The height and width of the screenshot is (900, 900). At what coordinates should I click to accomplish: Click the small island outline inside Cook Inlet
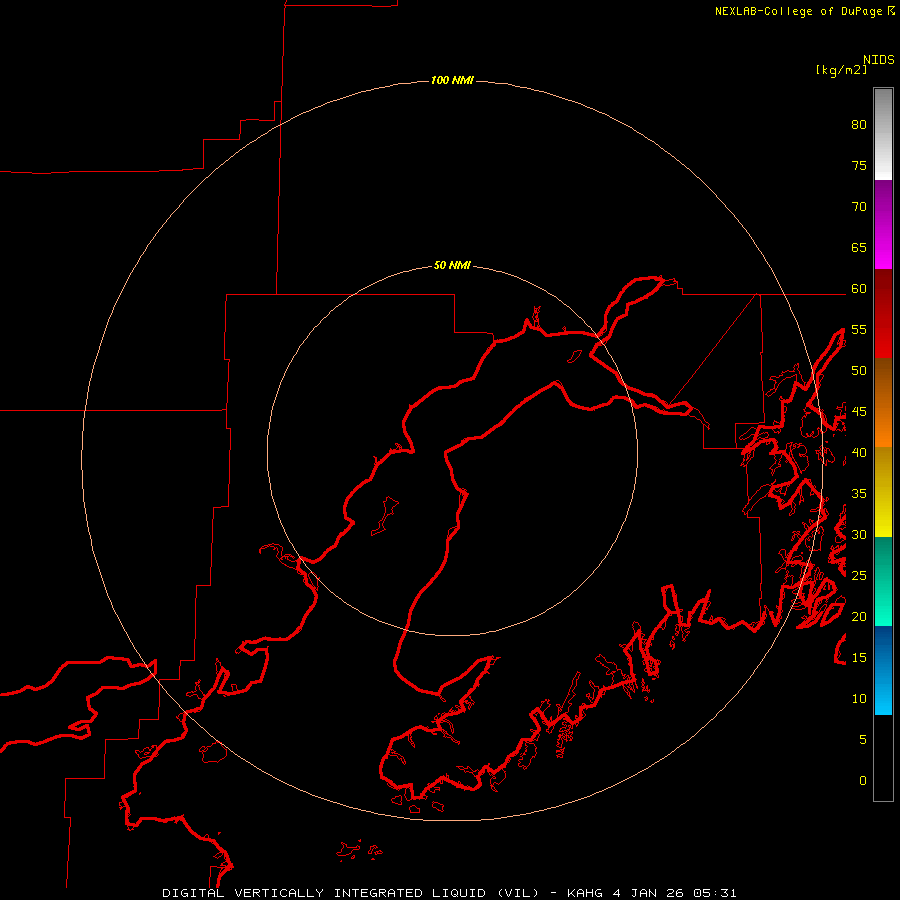tap(385, 515)
